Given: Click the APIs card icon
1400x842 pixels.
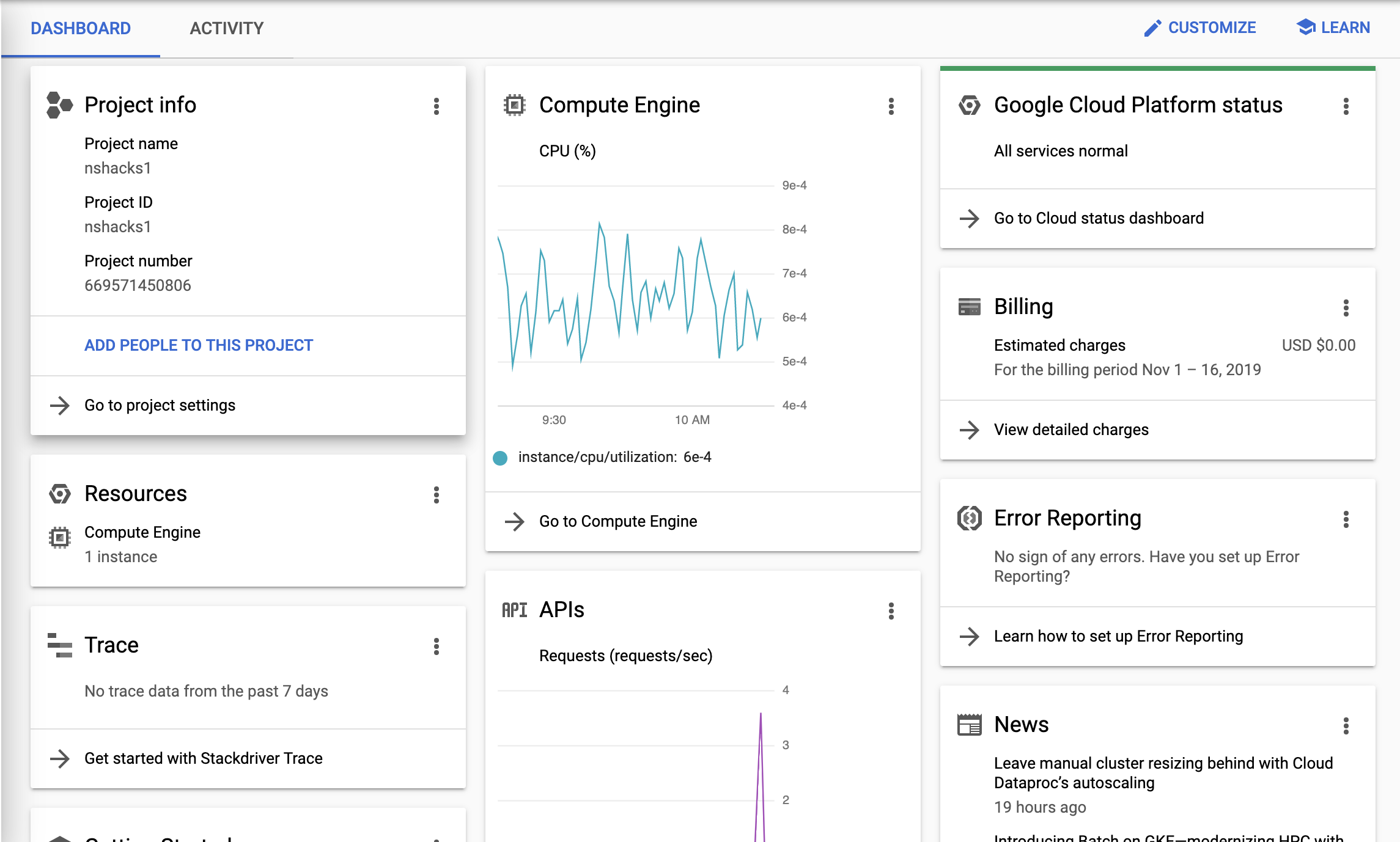Looking at the screenshot, I should (x=514, y=610).
